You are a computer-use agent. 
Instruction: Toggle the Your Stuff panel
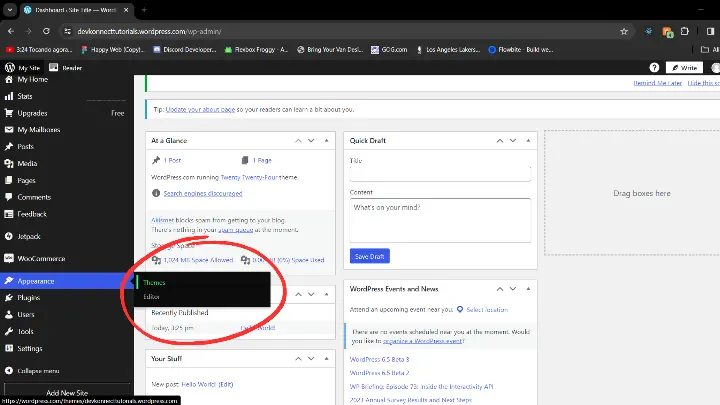[326, 359]
